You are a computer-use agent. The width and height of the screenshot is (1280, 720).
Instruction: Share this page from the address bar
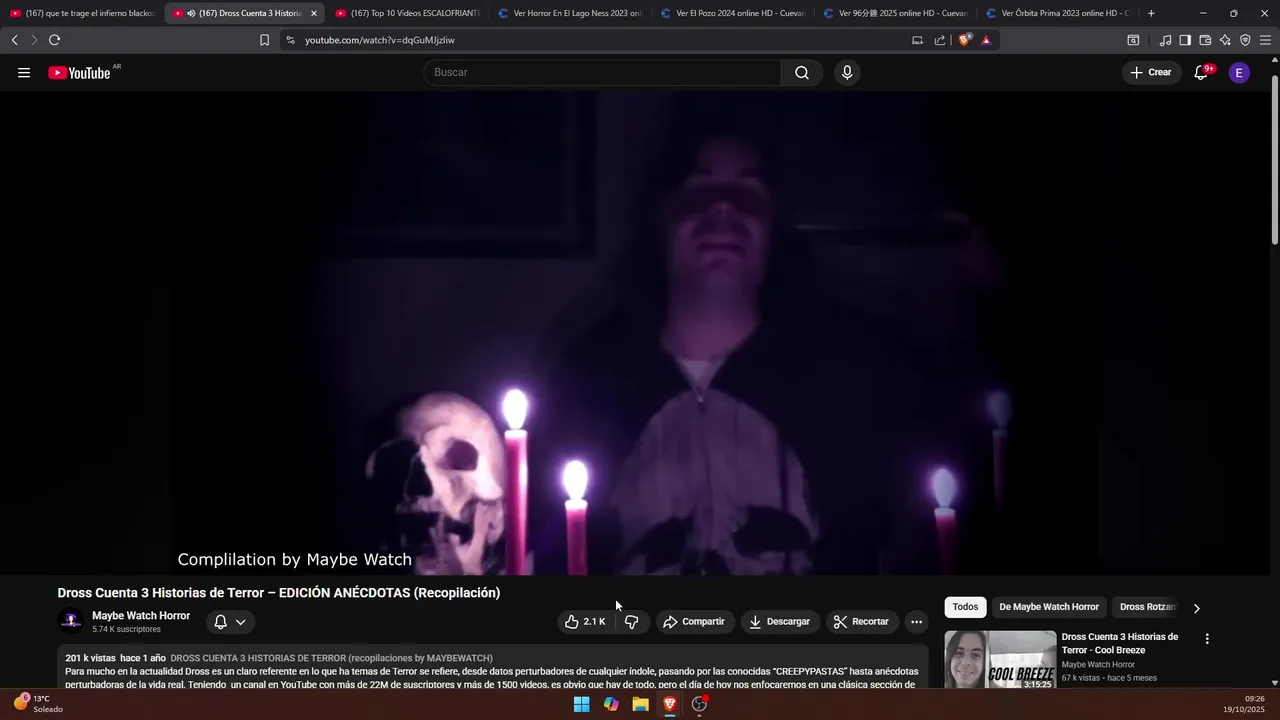pos(940,40)
